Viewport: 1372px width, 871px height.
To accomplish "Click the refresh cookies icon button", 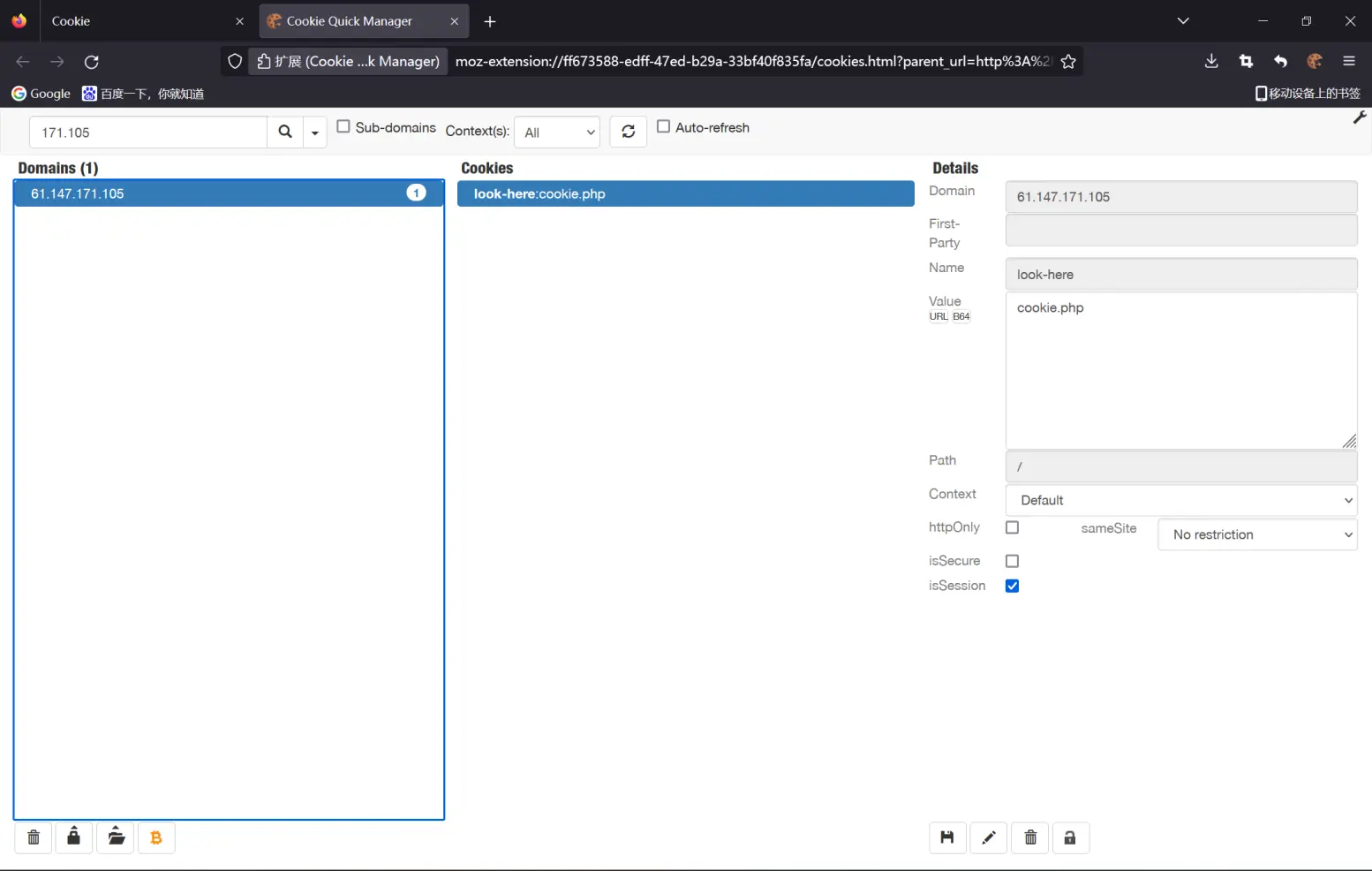I will pos(628,132).
